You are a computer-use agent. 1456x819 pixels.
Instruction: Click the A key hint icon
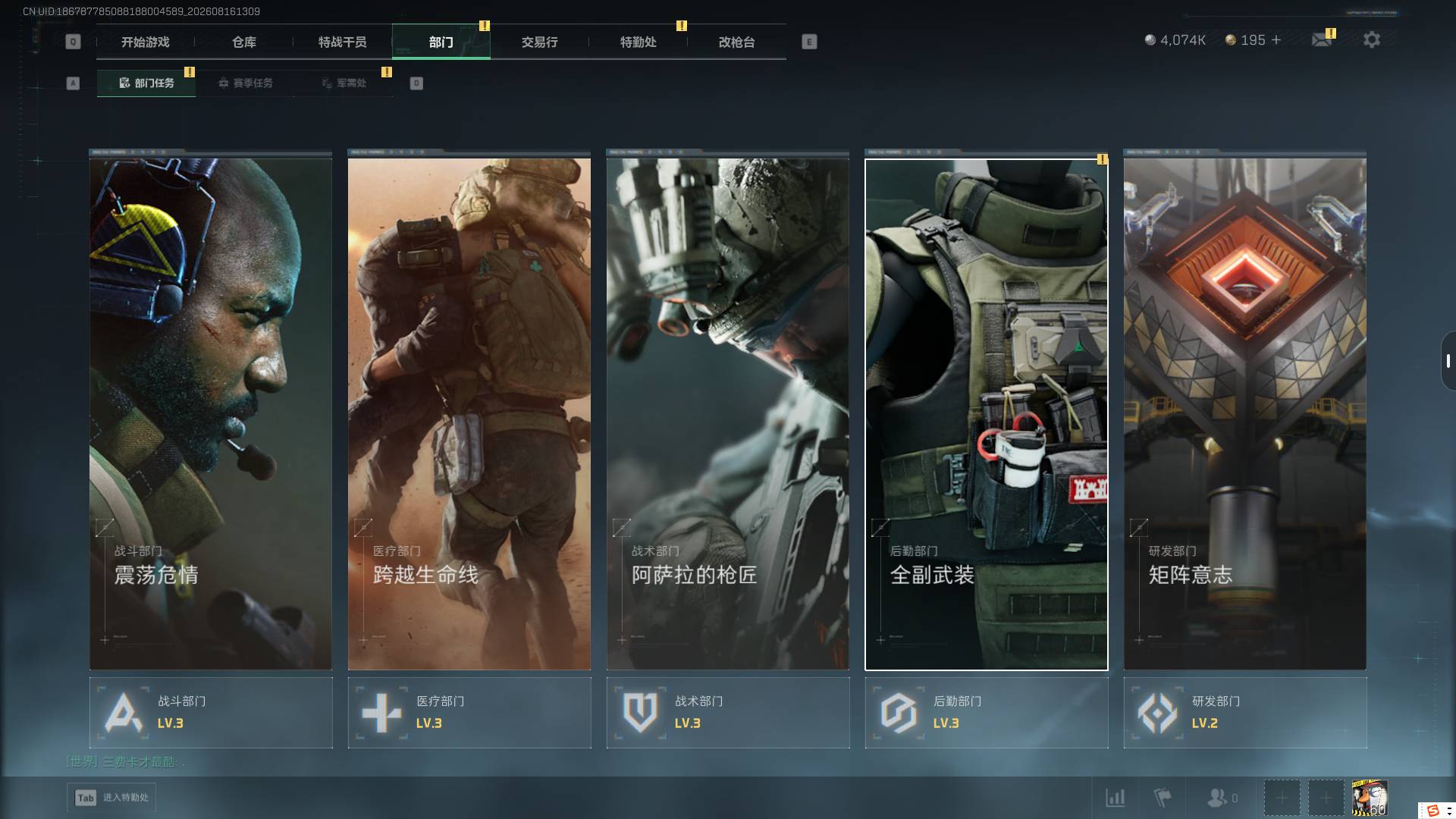[x=73, y=83]
